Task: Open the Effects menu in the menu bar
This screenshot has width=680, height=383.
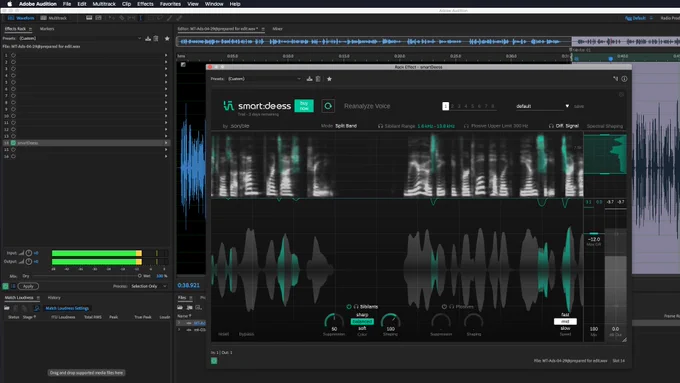Action: tap(145, 4)
